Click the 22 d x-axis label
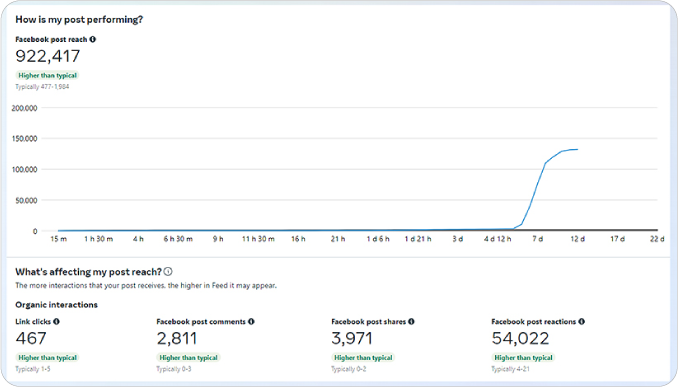This screenshot has width=678, height=387. pyautogui.click(x=657, y=239)
